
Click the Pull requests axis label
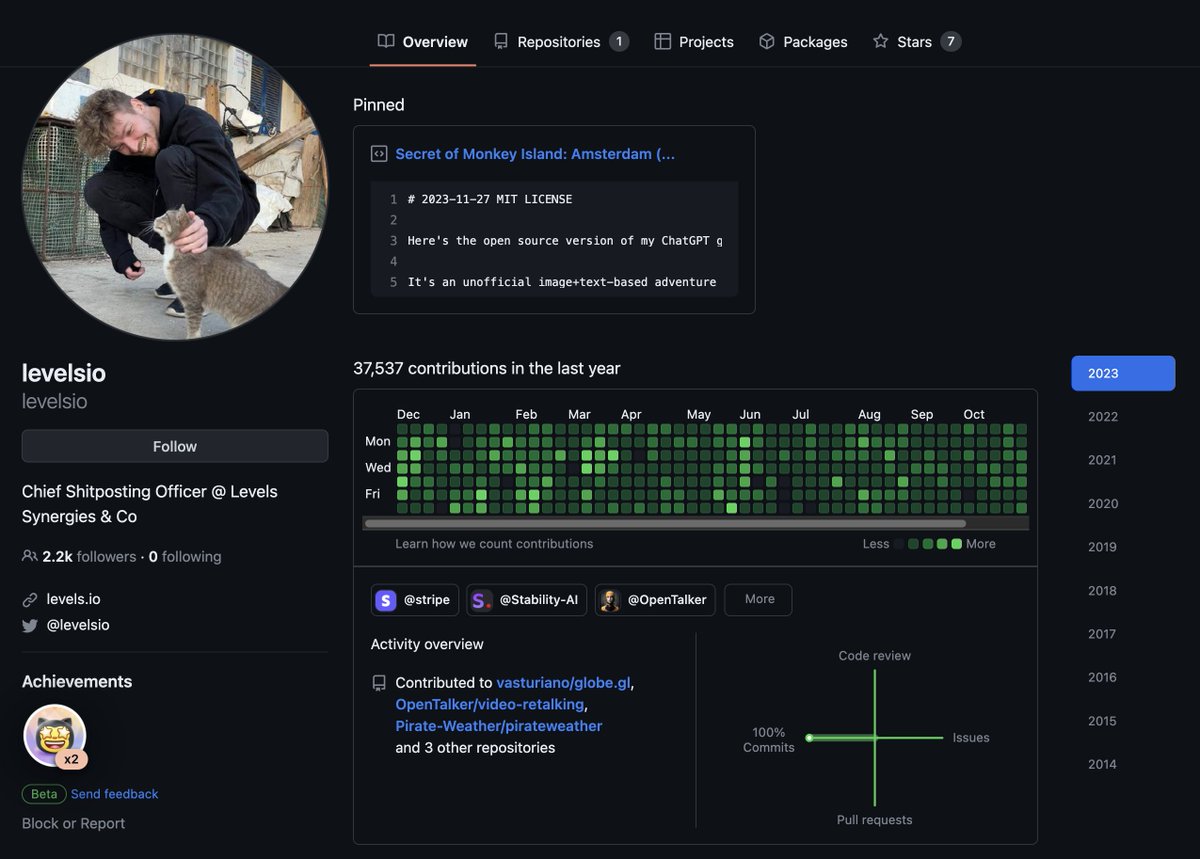(875, 820)
